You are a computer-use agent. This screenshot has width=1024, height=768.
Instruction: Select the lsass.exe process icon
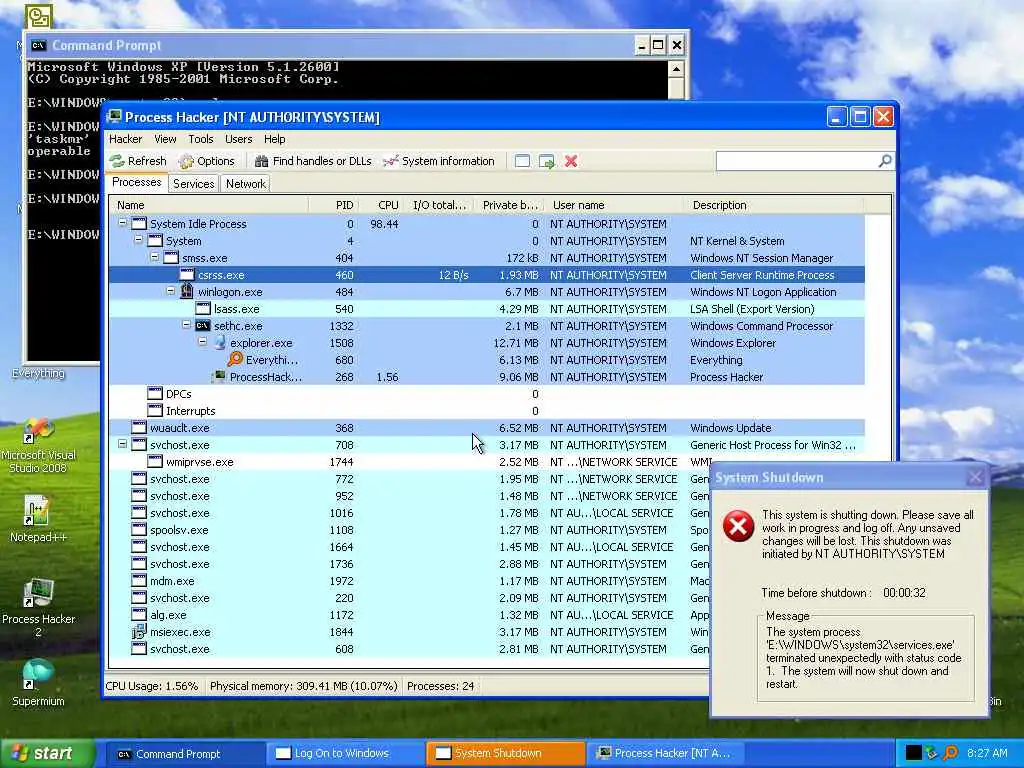[203, 309]
